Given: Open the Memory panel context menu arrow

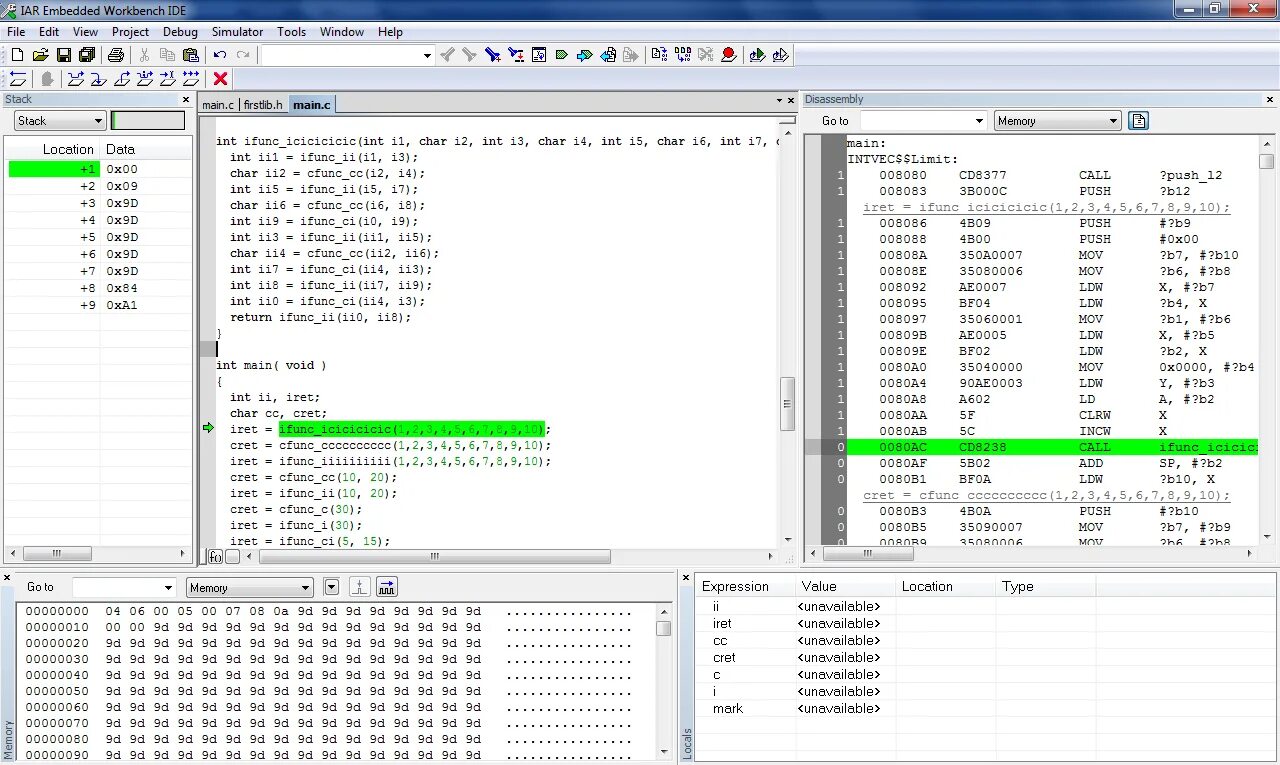Looking at the screenshot, I should [332, 587].
